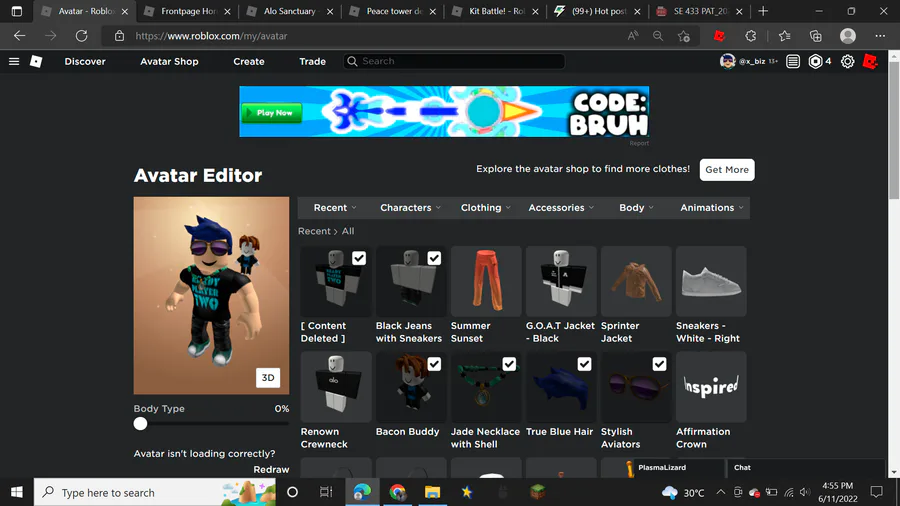The height and width of the screenshot is (506, 900).
Task: Open Trade in Roblox navigation
Action: tap(312, 61)
